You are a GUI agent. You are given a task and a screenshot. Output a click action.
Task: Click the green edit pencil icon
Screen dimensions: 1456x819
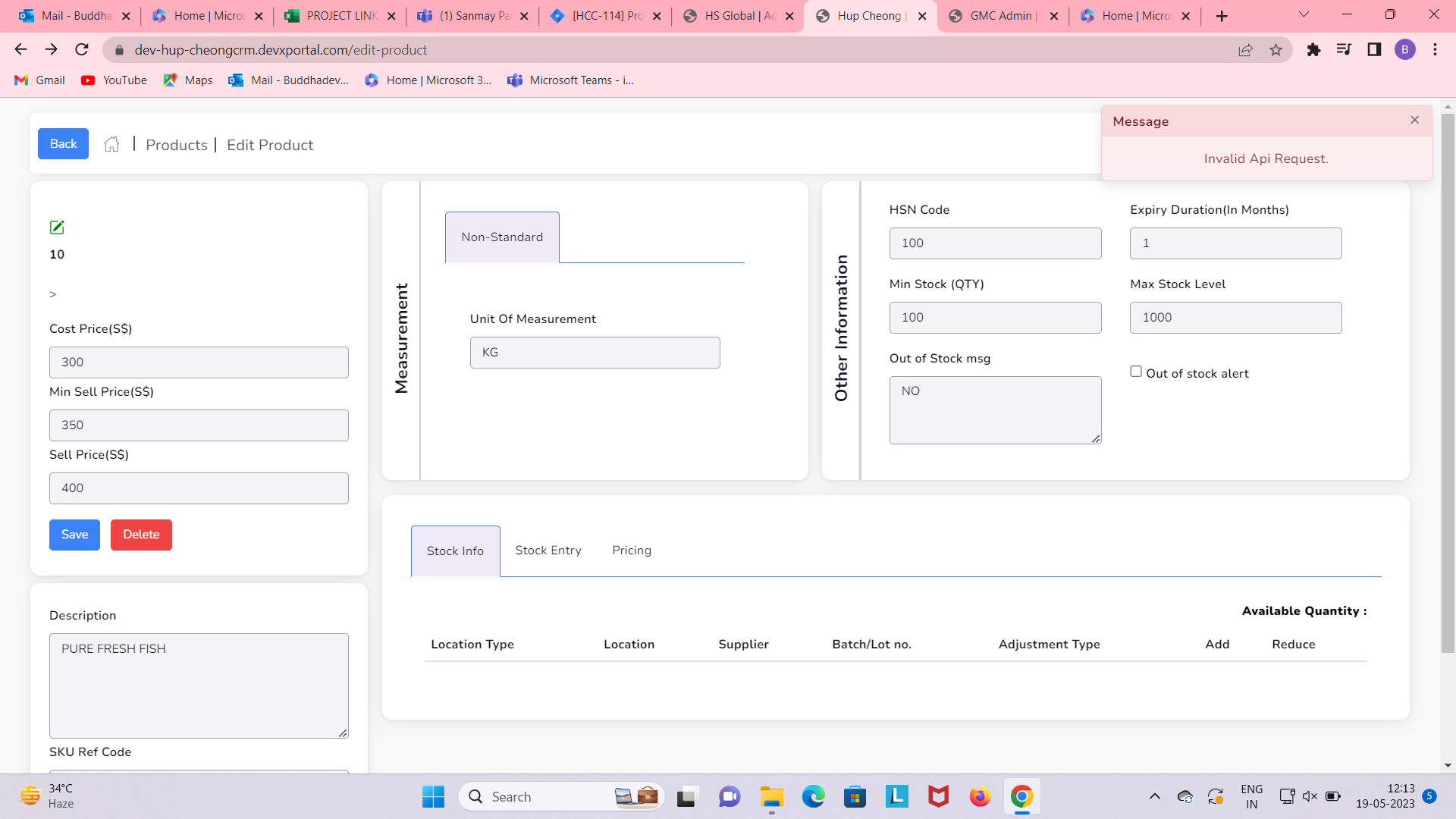point(57,227)
